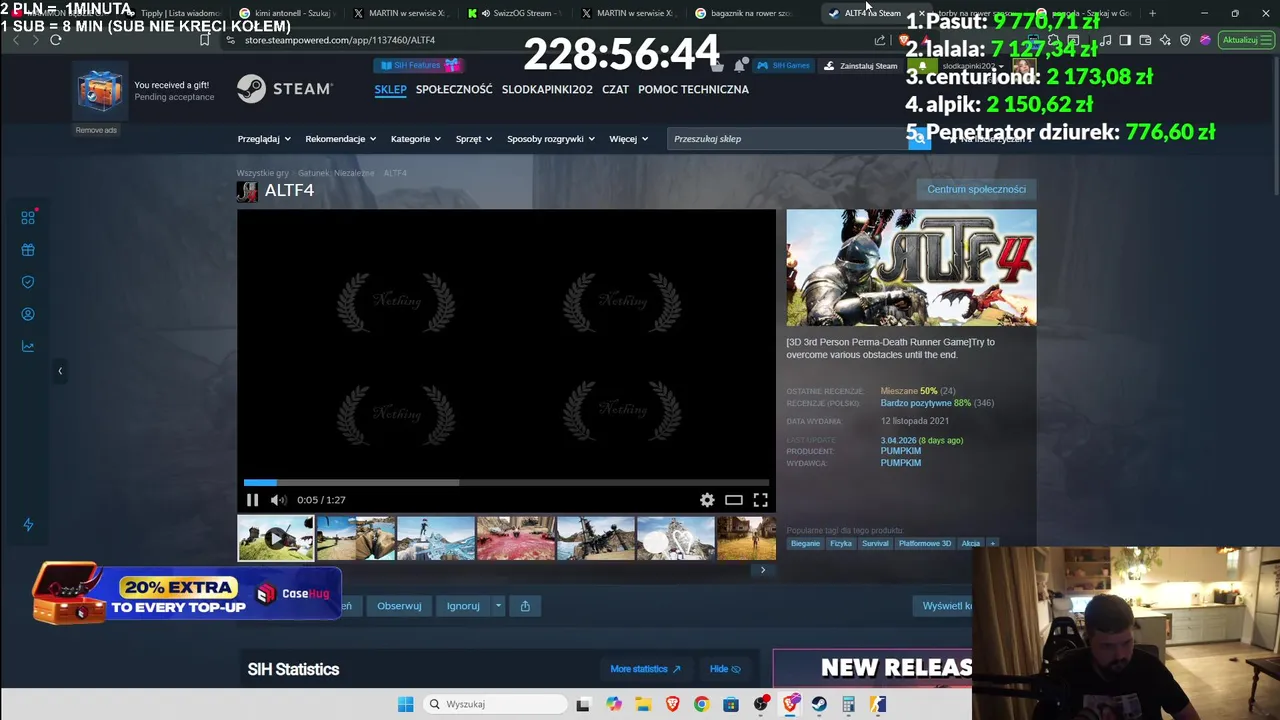Open Google Chrome from the taskbar

click(x=701, y=704)
